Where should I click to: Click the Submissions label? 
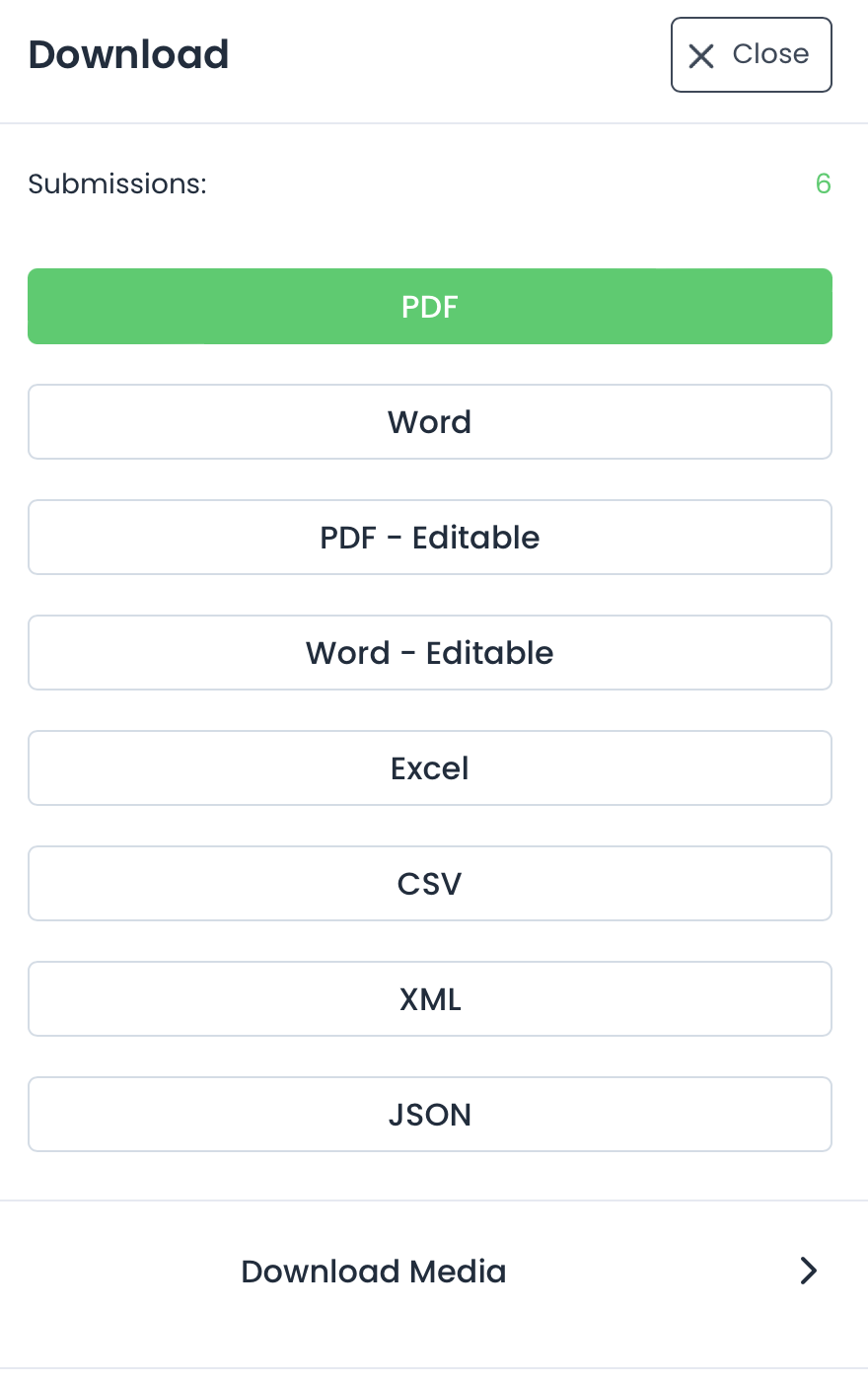click(117, 184)
